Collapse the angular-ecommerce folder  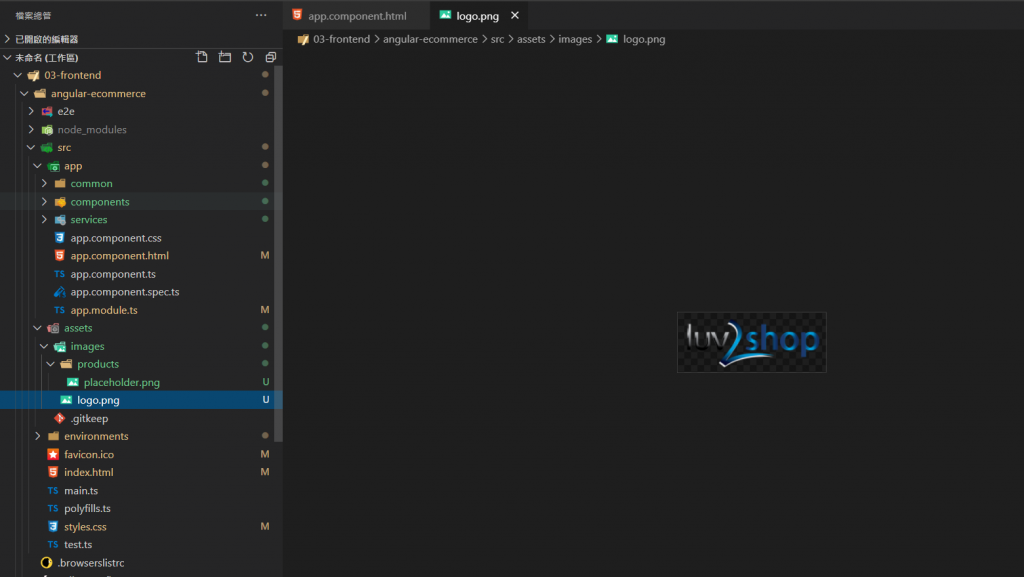click(x=24, y=93)
